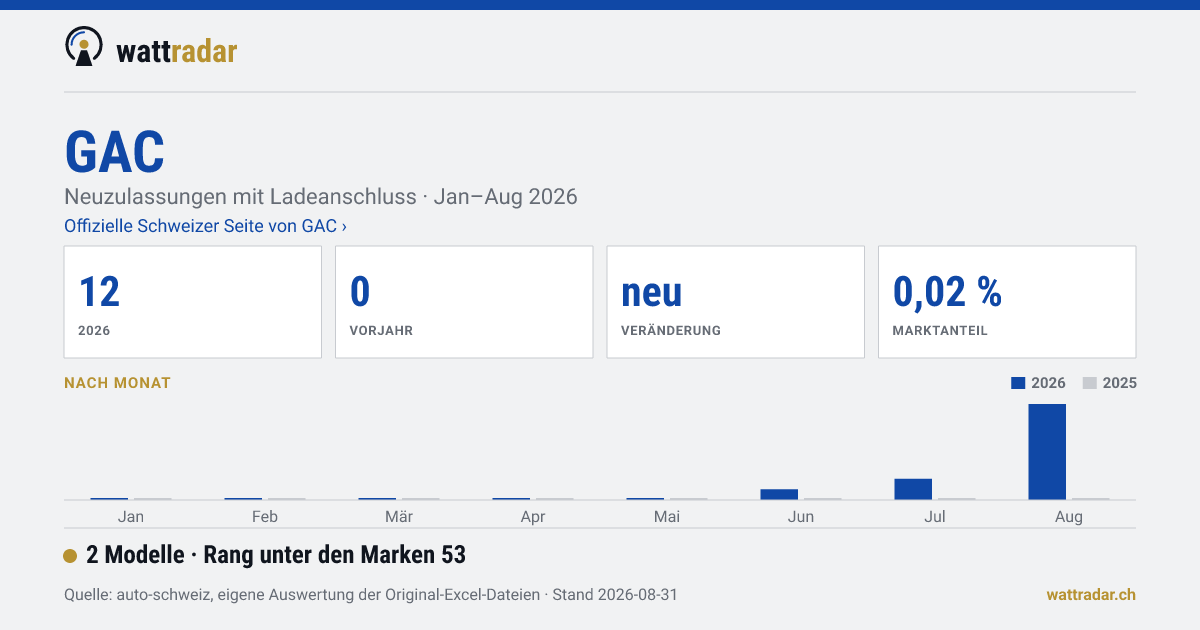Image resolution: width=1200 pixels, height=630 pixels.
Task: Click the 2025 legend label
Action: (x=1120, y=383)
